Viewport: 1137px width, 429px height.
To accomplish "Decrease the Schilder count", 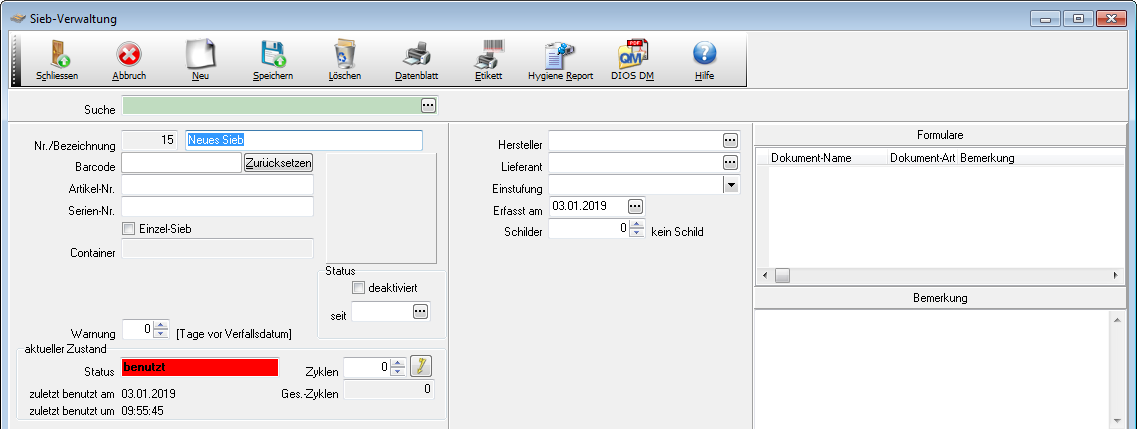I will (x=637, y=233).
